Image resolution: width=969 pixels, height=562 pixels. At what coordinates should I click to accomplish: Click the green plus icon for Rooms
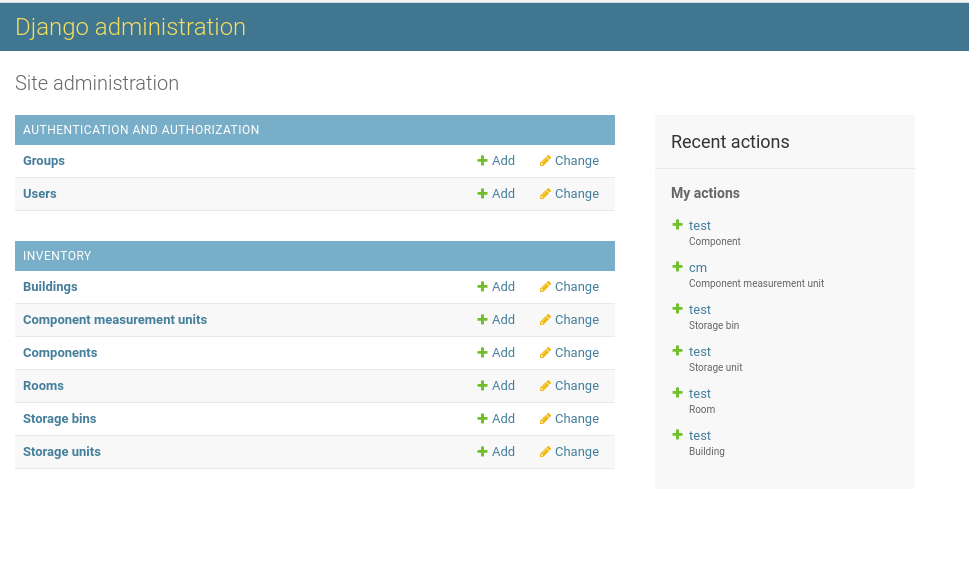[x=482, y=386]
